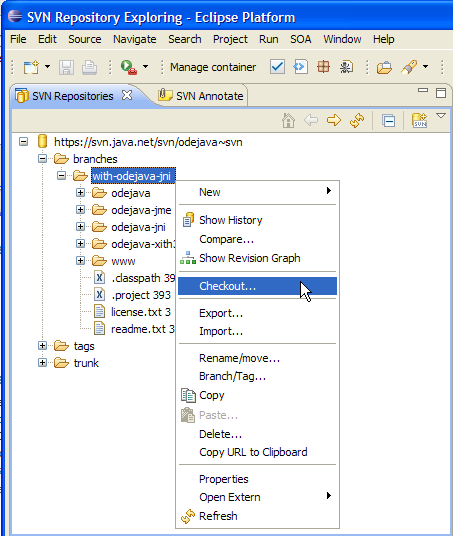Expand the odejava folder
Image resolution: width=453 pixels, height=536 pixels.
[80, 193]
